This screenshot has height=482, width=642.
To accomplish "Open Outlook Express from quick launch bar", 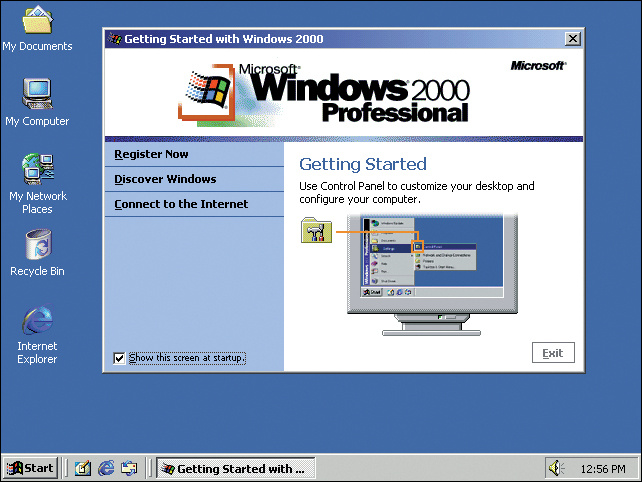I will pyautogui.click(x=129, y=468).
